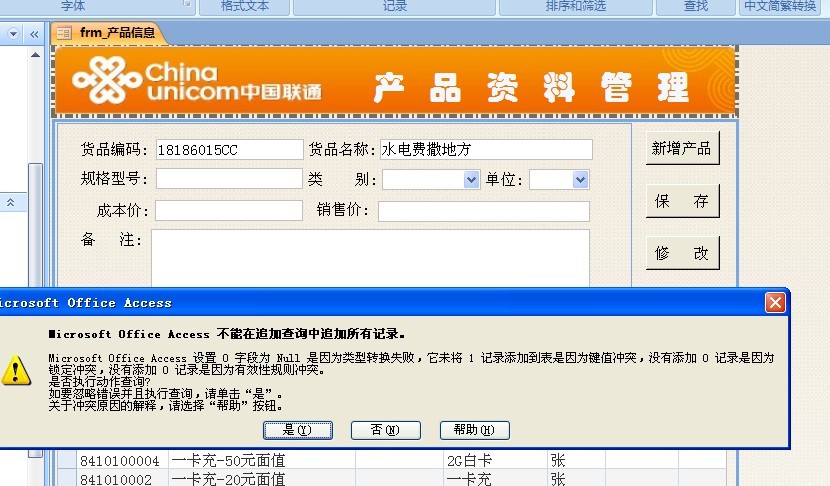Image resolution: width=830 pixels, height=486 pixels.
Task: Open the navigation pane category dropdown arrow
Action: 13,33
